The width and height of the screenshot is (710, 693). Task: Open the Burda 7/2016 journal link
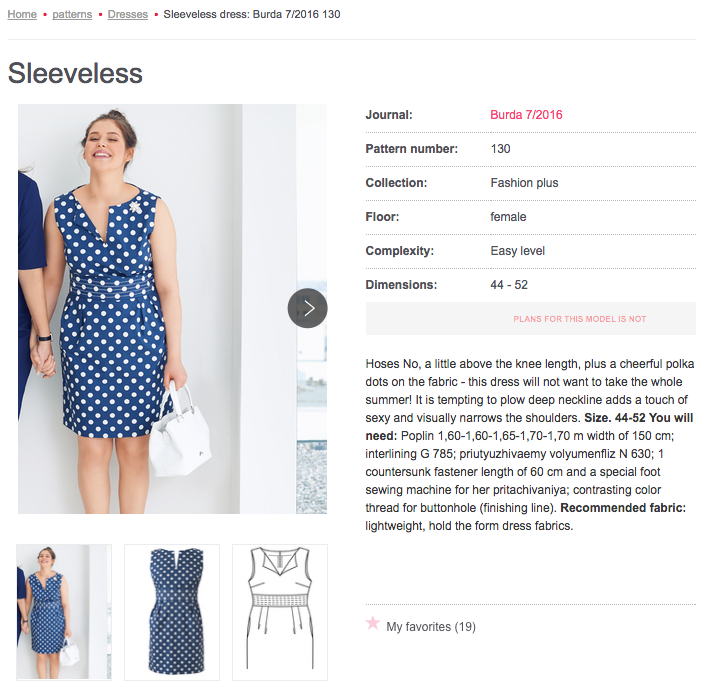click(526, 115)
